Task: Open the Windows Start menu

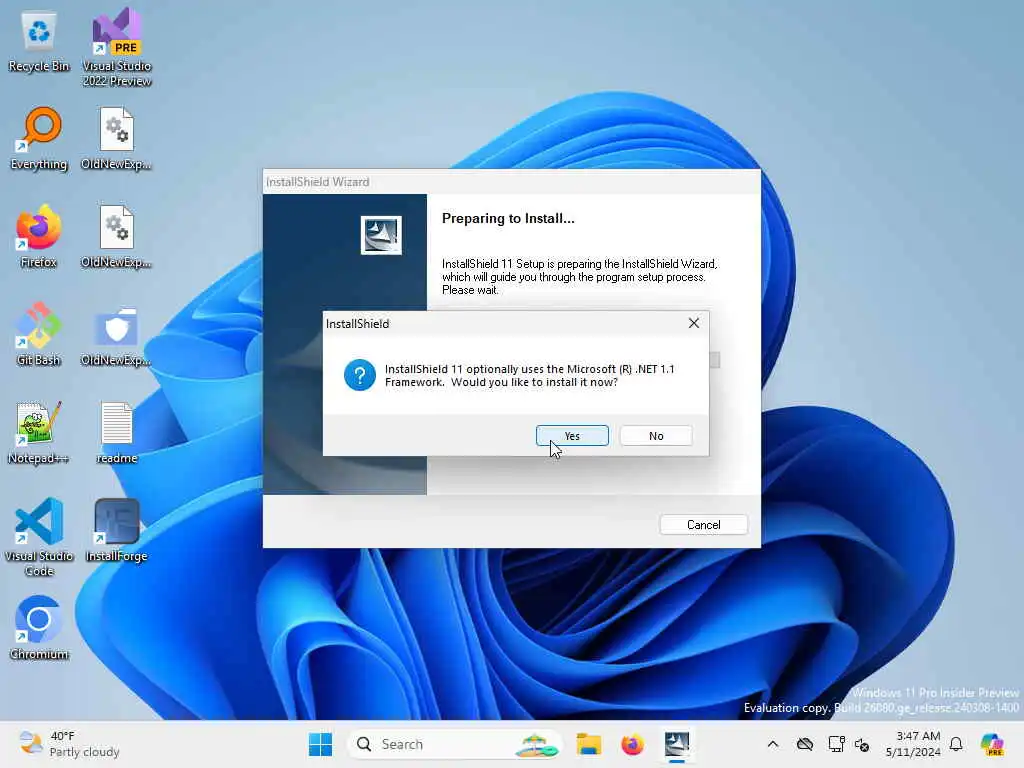Action: coord(320,744)
